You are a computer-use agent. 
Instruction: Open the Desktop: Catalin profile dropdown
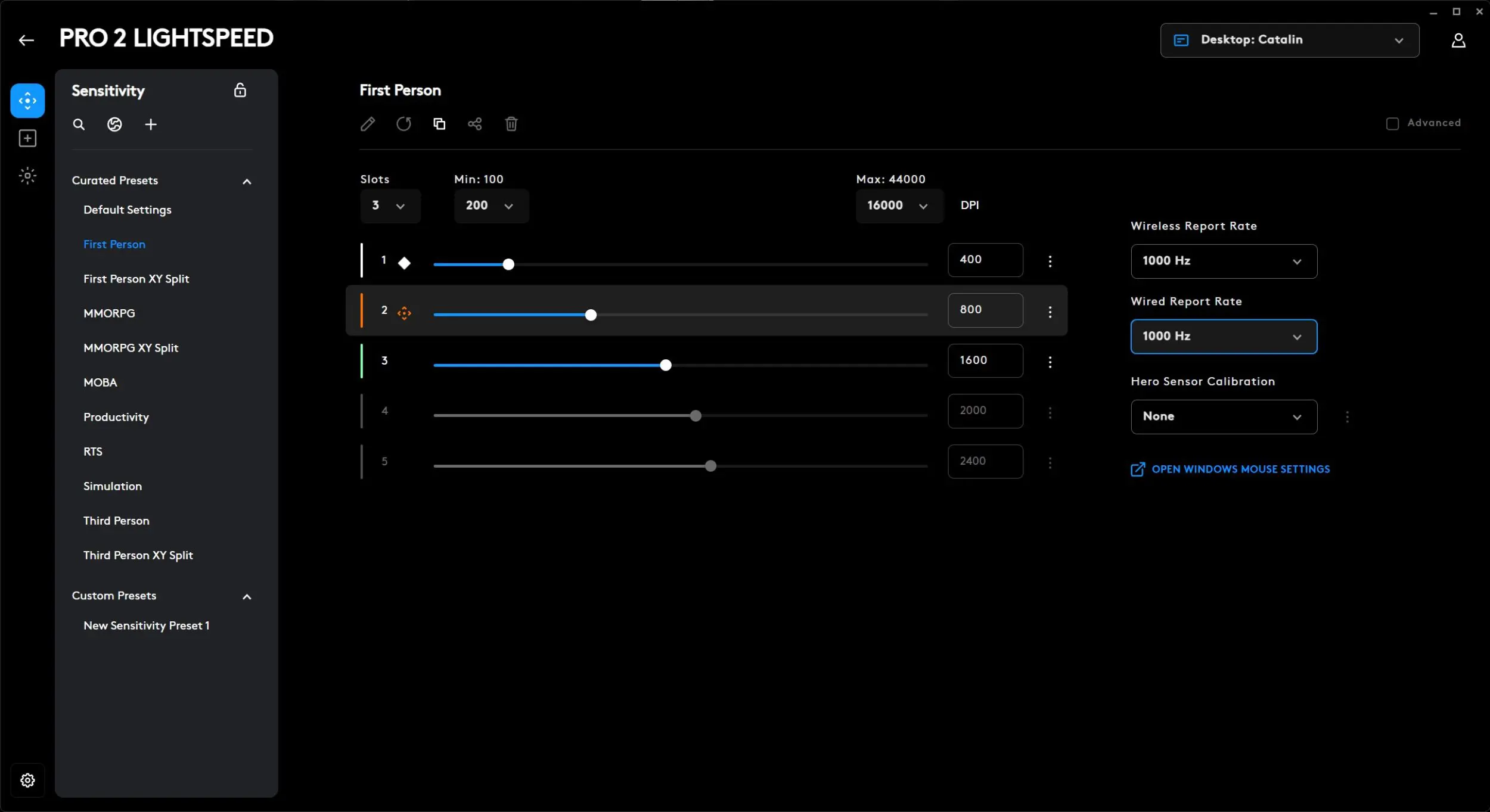1289,40
